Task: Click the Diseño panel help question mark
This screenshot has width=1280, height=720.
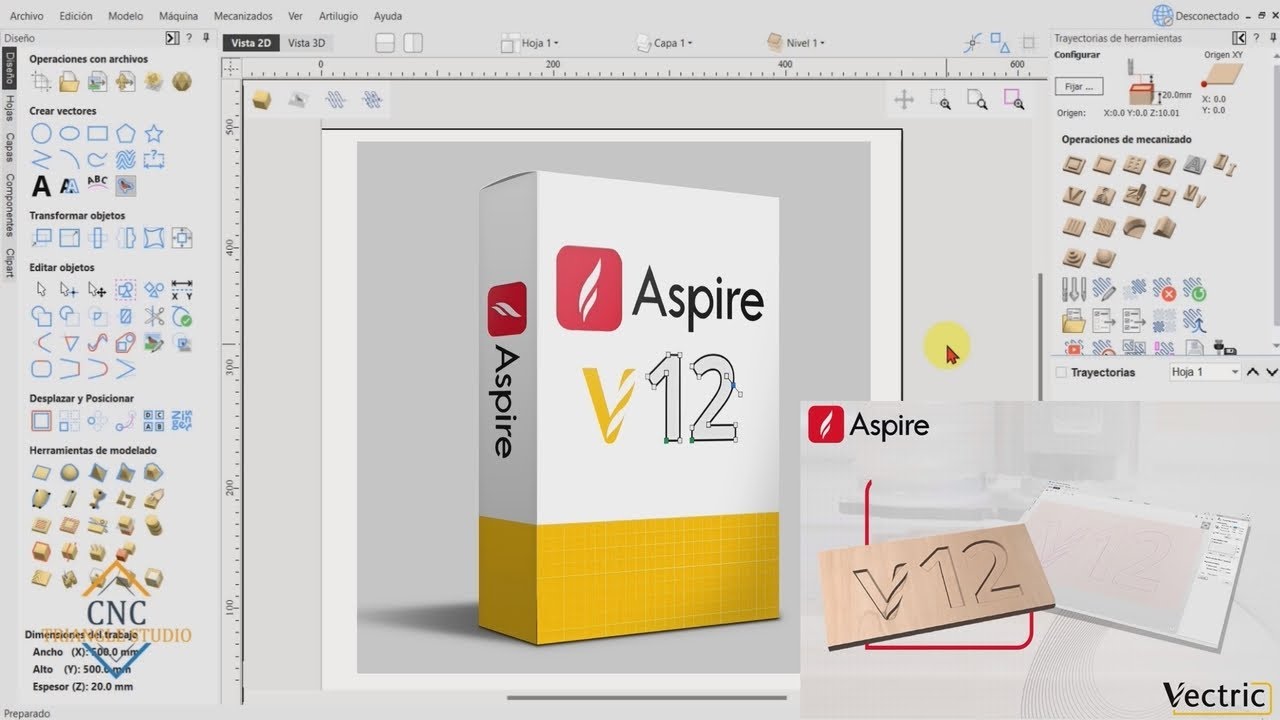Action: point(189,38)
